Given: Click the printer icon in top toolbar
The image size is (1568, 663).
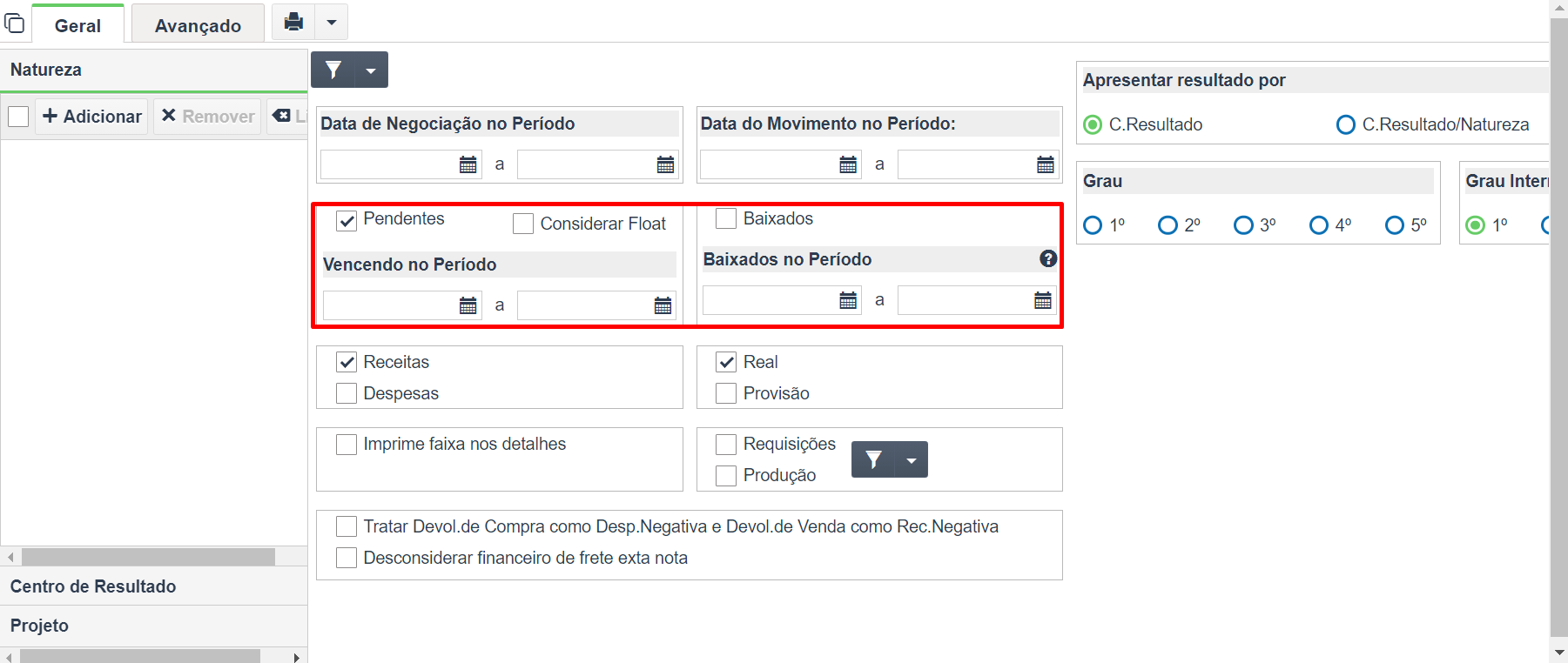Looking at the screenshot, I should [293, 22].
